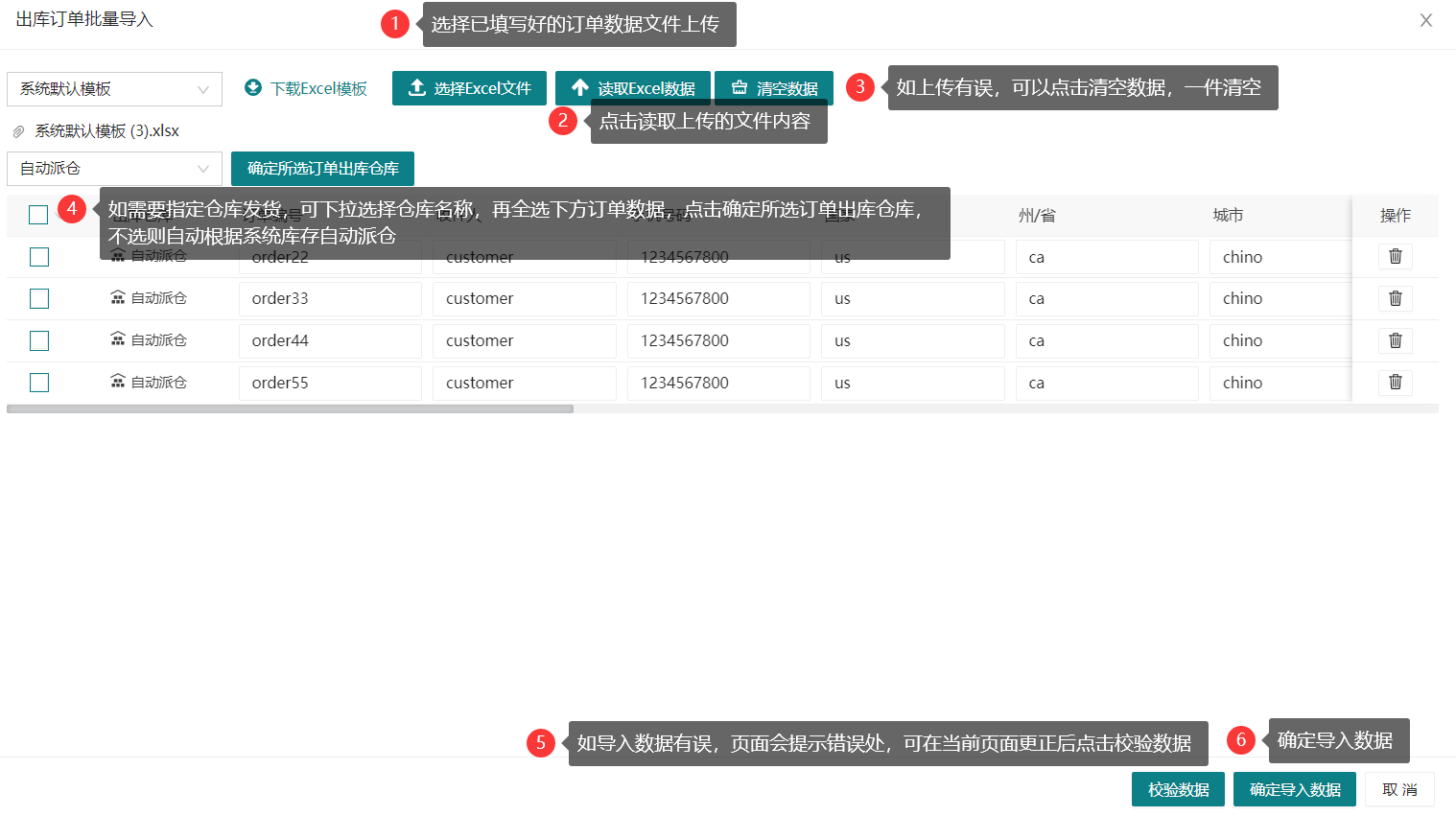Click 选择Excel文件 upload button
Screen dimensions: 1456x816
coord(469,88)
